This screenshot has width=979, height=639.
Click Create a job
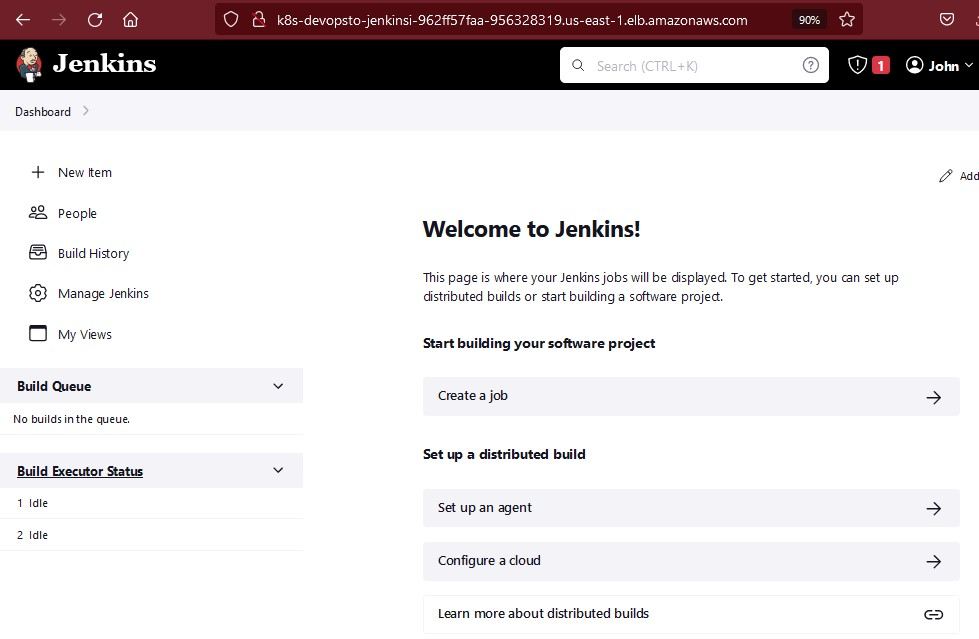691,396
